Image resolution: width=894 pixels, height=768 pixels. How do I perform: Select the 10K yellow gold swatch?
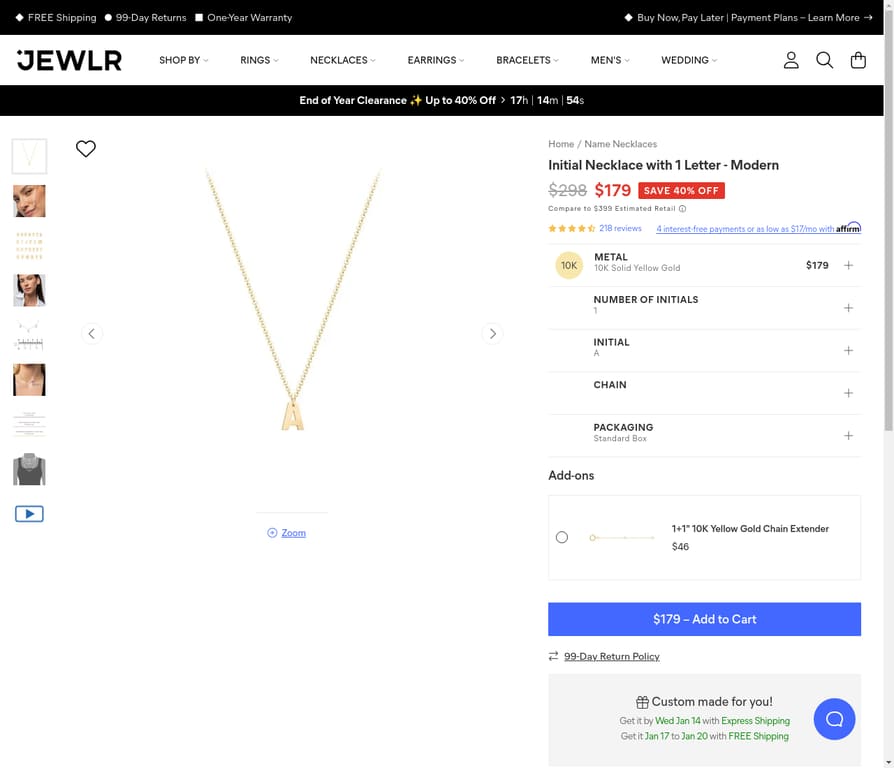coord(569,265)
